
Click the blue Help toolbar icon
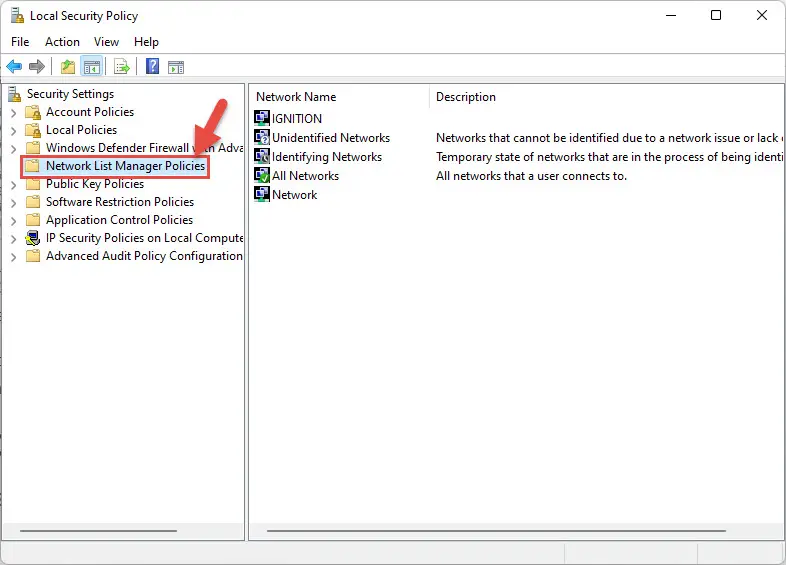click(x=152, y=66)
